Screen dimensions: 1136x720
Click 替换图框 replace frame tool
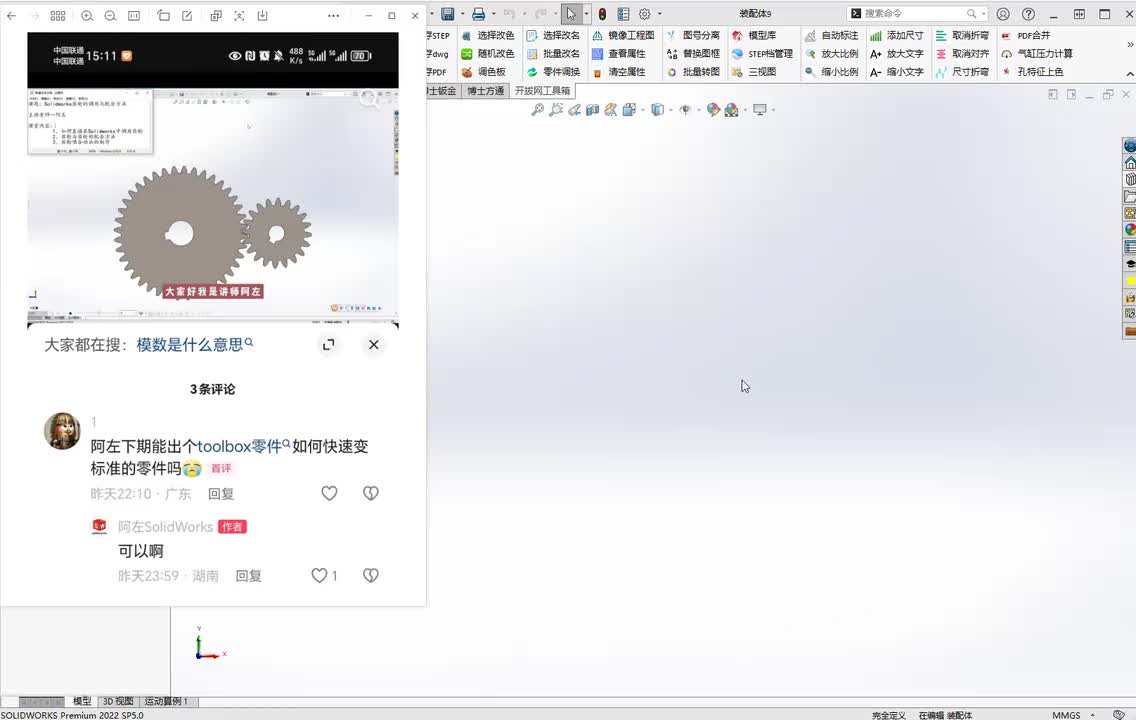[693, 54]
